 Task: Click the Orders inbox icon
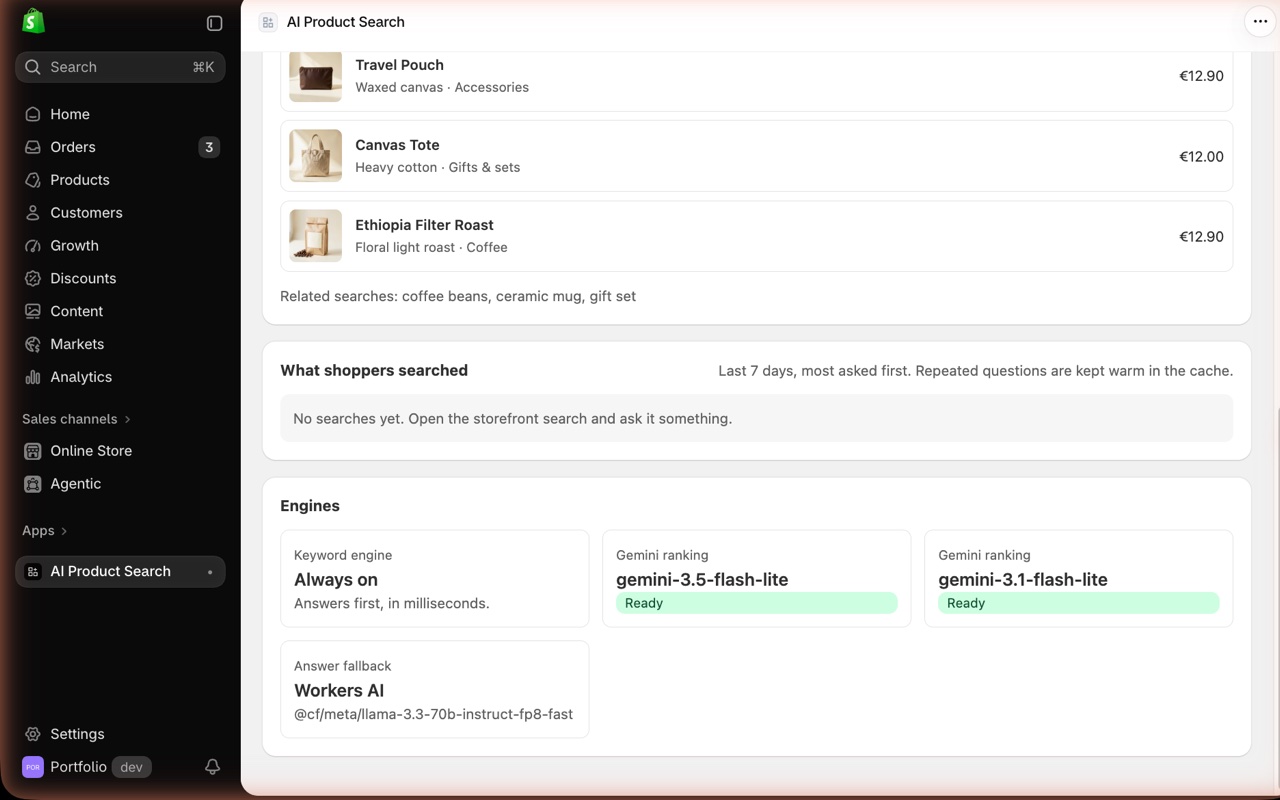(x=33, y=147)
